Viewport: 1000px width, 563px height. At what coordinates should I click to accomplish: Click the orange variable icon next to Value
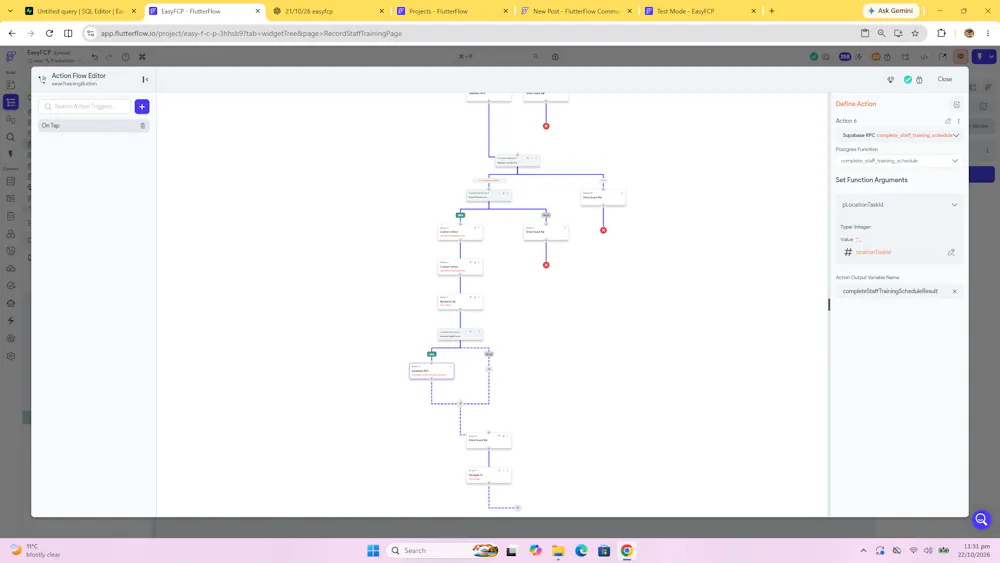[x=858, y=240]
